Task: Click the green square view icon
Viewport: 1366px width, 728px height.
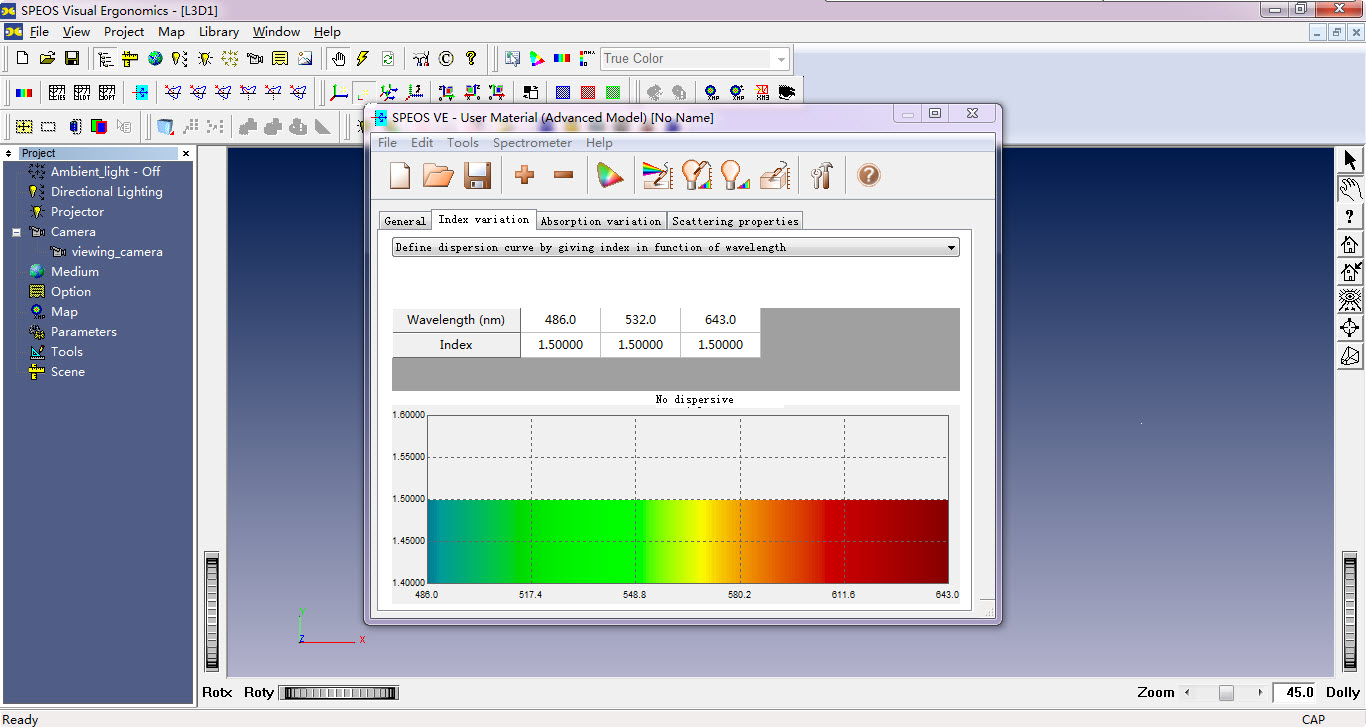Action: pos(613,93)
